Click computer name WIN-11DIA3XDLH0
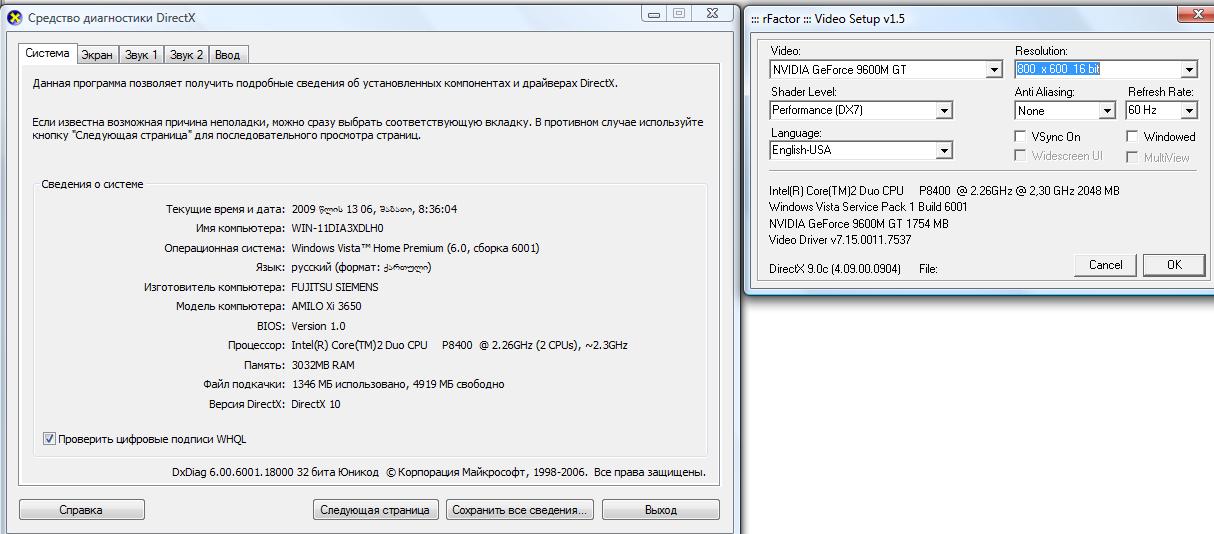Viewport: 1214px width, 534px height. coord(337,229)
